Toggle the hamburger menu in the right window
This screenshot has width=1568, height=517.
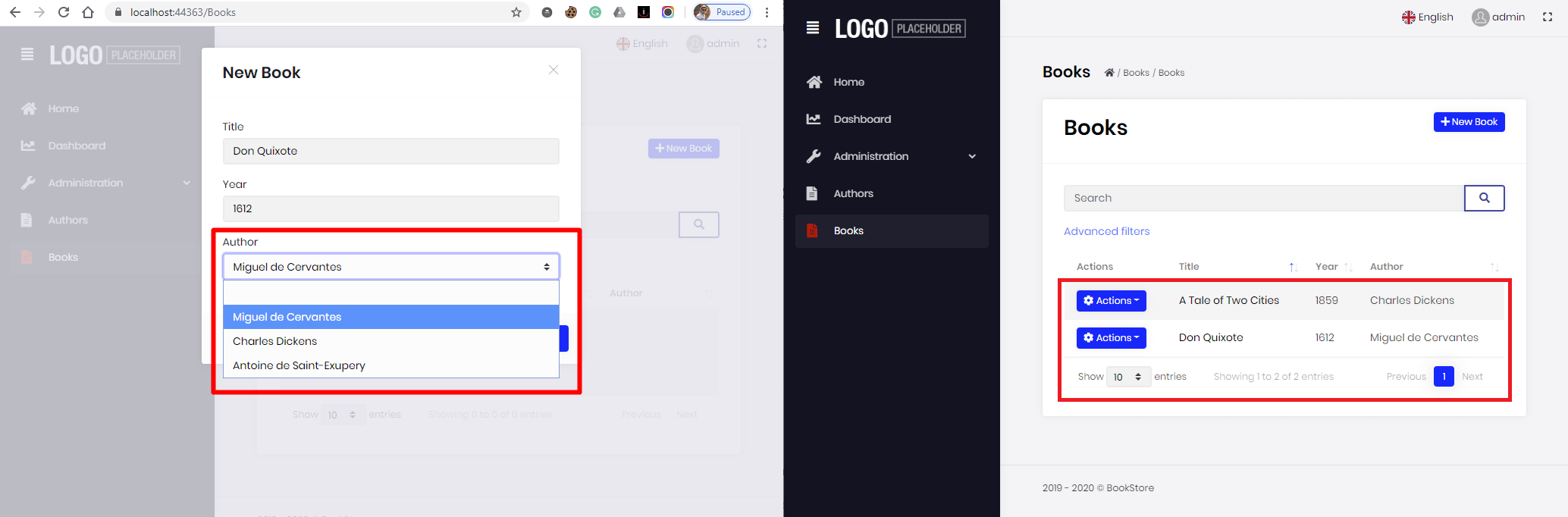point(813,28)
